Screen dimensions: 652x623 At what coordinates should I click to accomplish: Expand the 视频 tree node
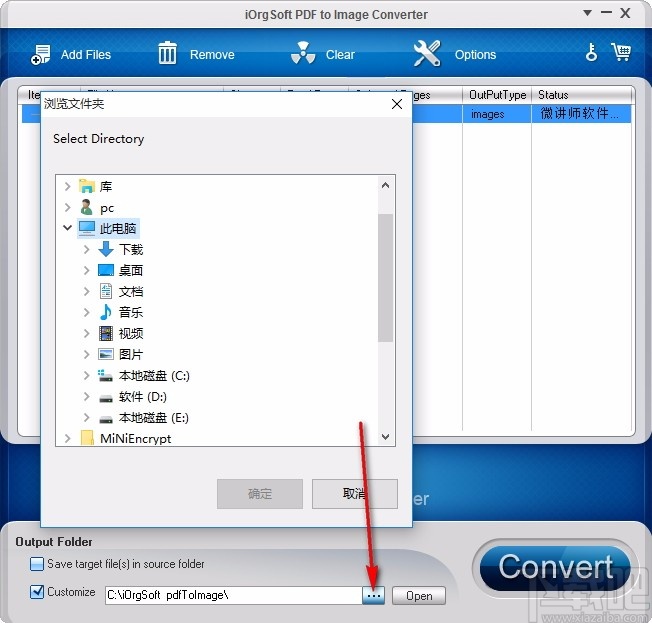coord(86,333)
